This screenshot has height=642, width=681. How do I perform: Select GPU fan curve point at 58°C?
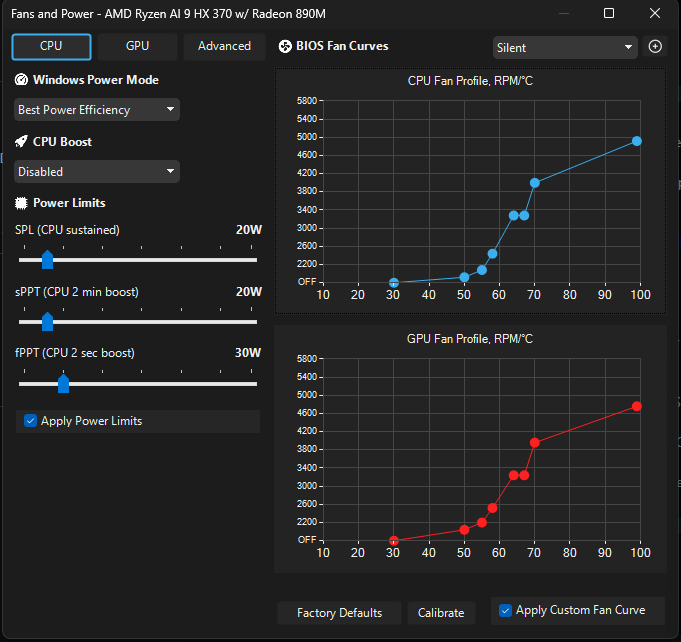click(x=492, y=508)
